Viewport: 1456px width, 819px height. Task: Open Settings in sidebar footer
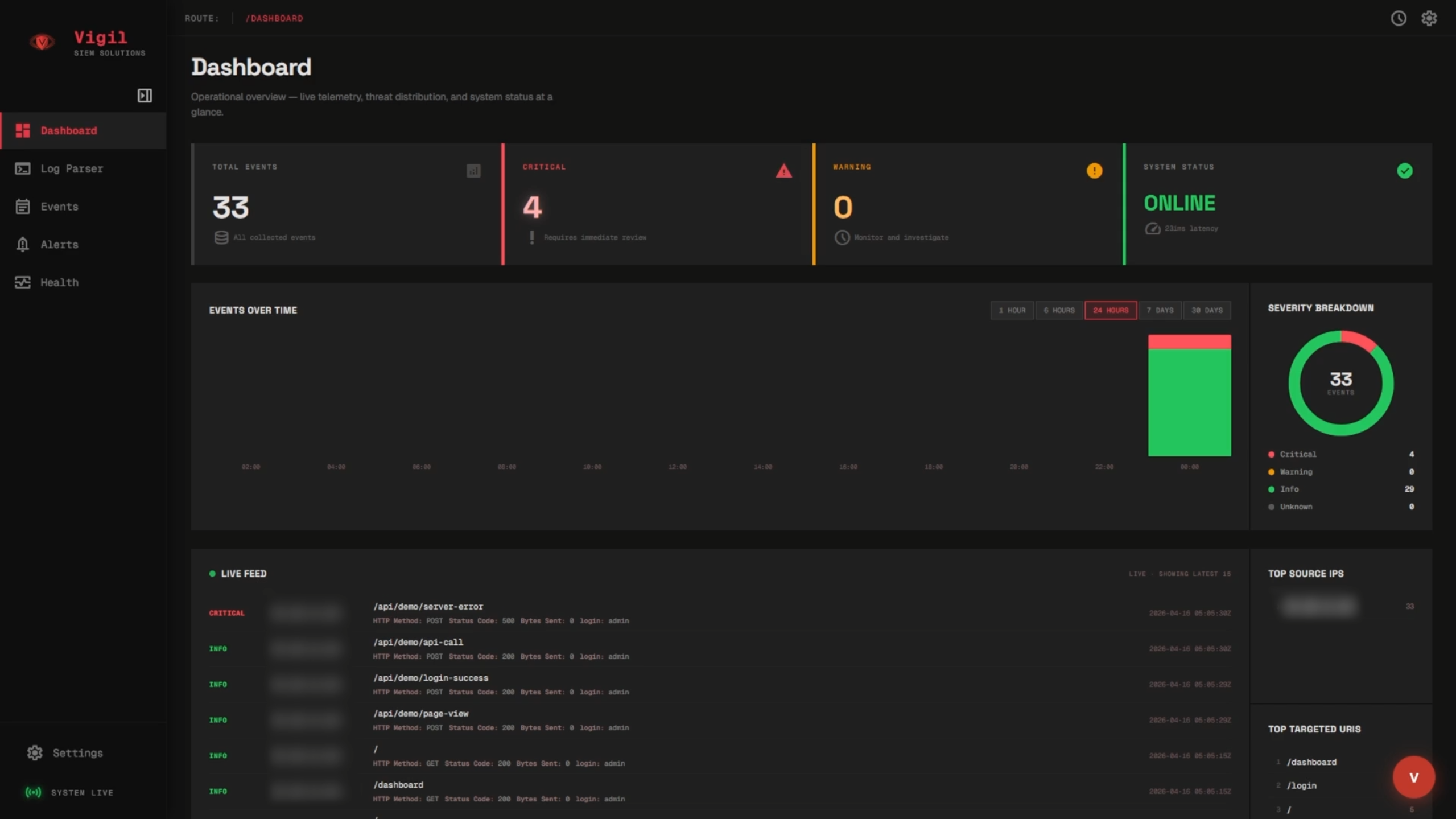(x=77, y=752)
